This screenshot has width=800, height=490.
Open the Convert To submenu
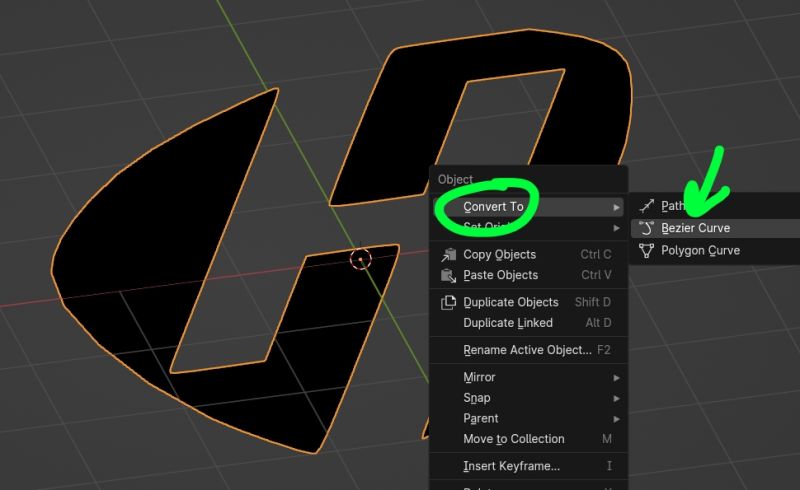coord(529,207)
